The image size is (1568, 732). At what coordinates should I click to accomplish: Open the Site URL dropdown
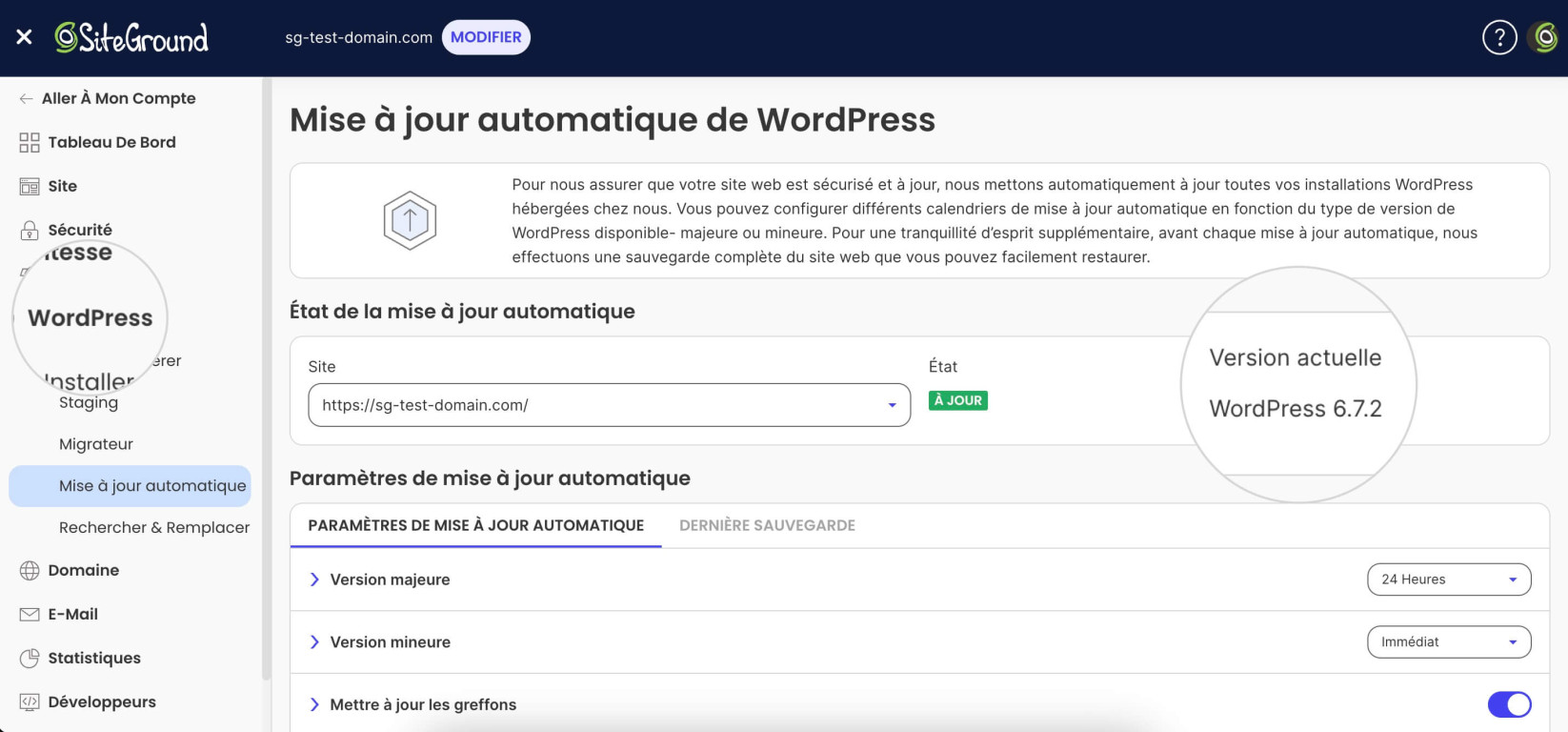610,405
